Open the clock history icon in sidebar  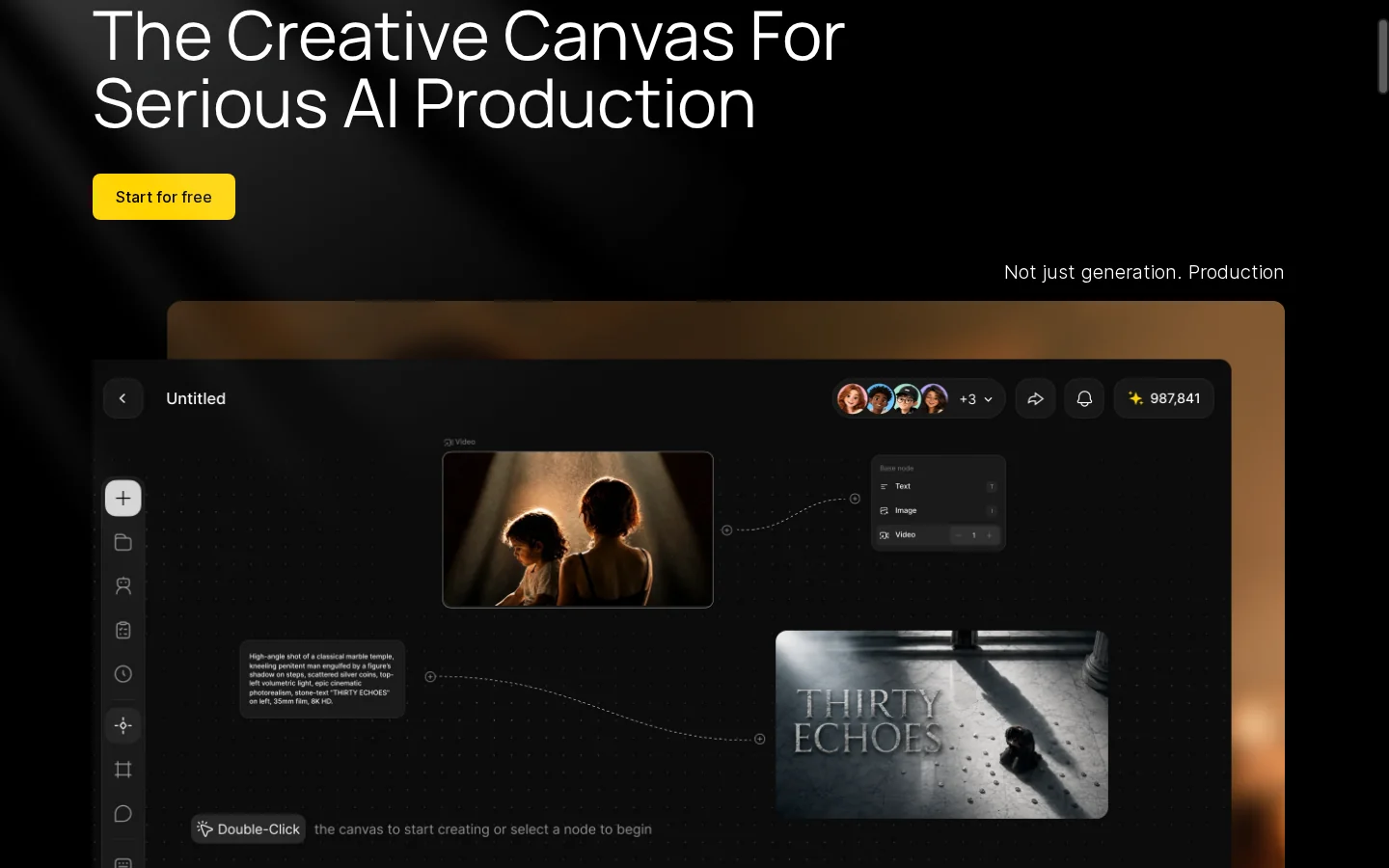point(123,674)
